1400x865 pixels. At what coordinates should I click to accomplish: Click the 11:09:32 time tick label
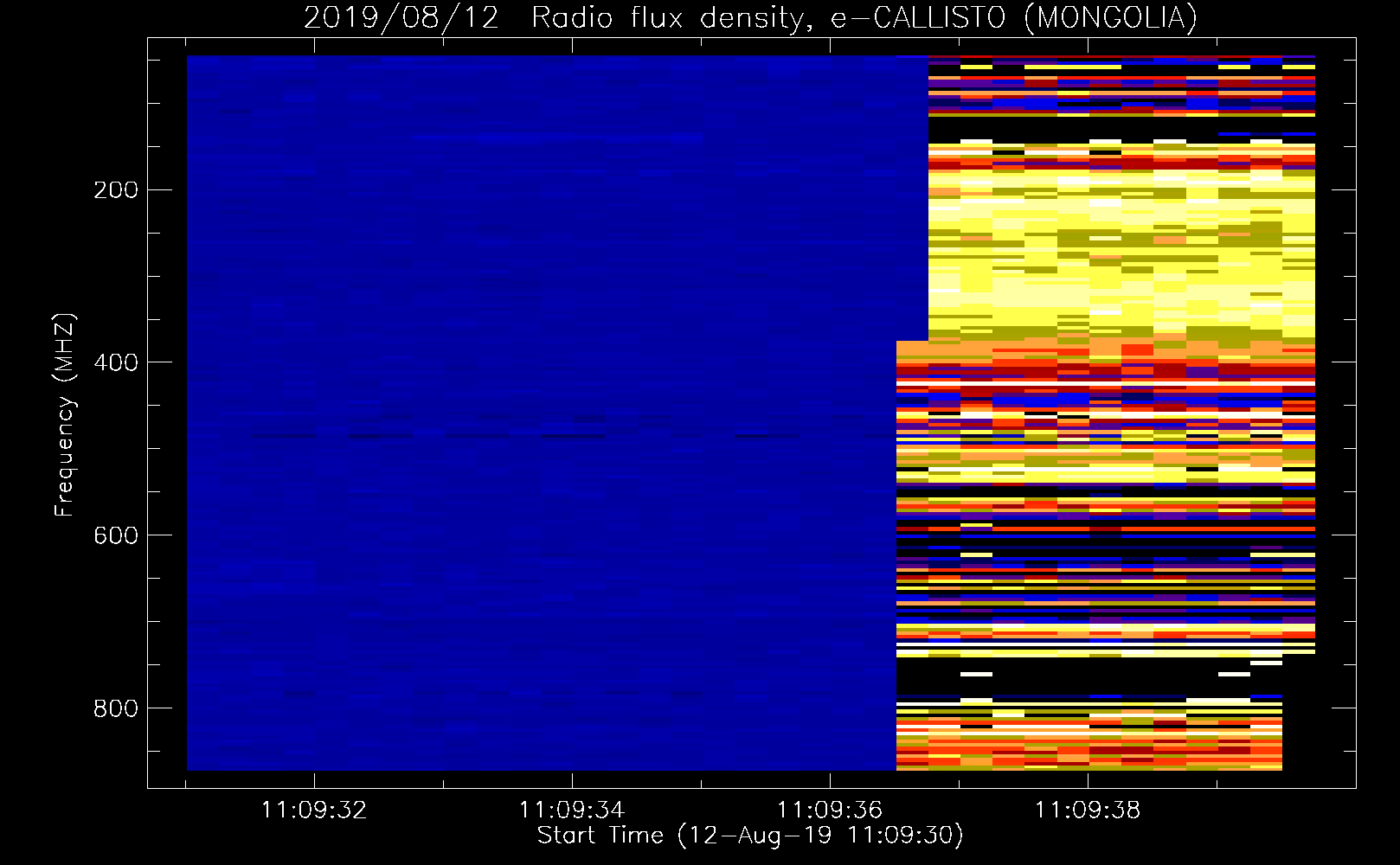pyautogui.click(x=314, y=811)
